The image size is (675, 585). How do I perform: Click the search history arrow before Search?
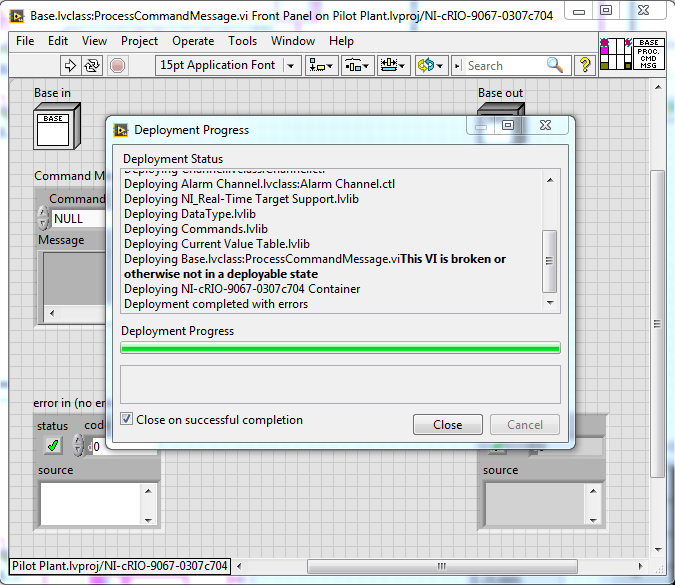(x=458, y=66)
